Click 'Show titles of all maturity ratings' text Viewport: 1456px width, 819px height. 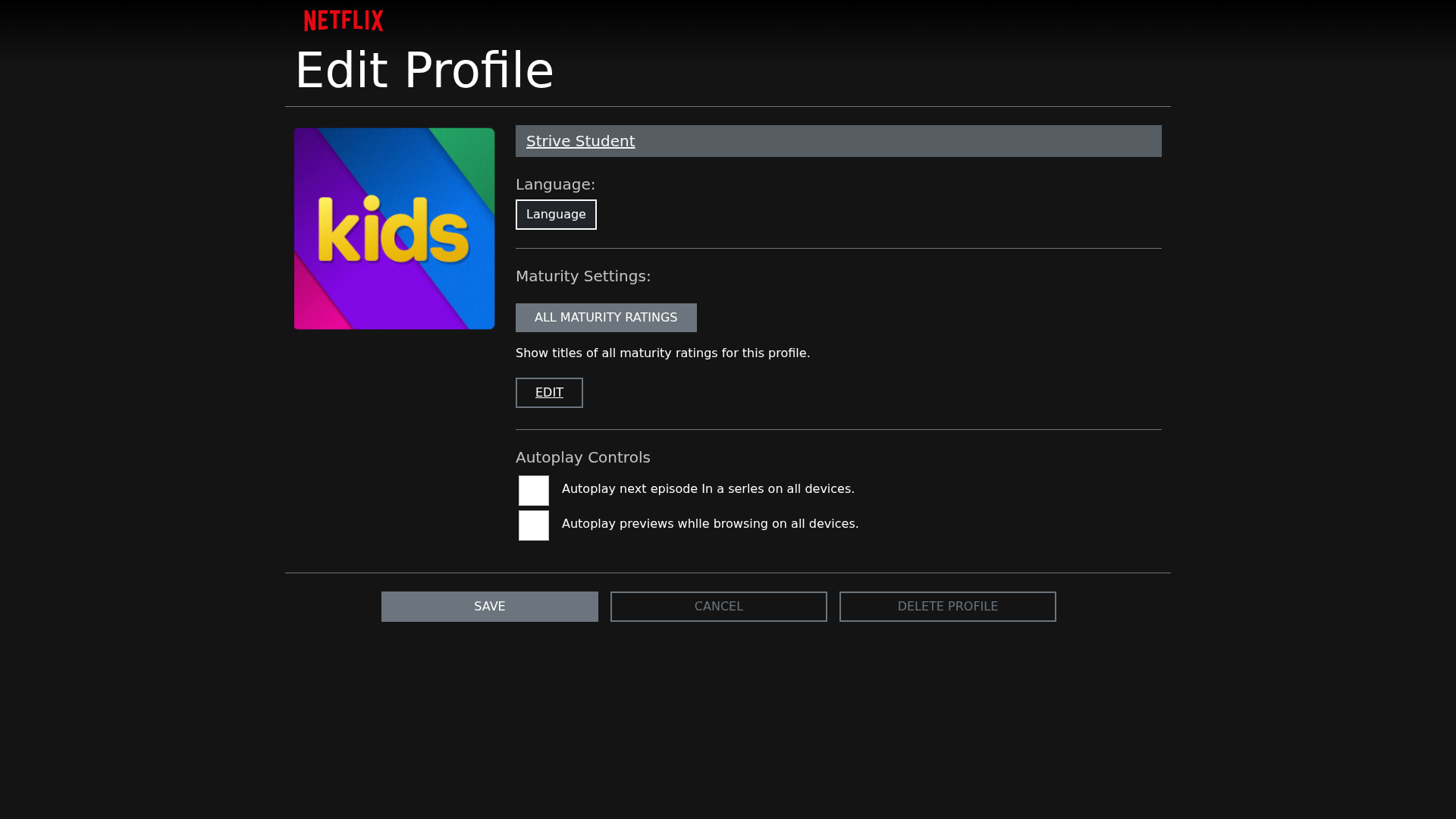(x=663, y=353)
